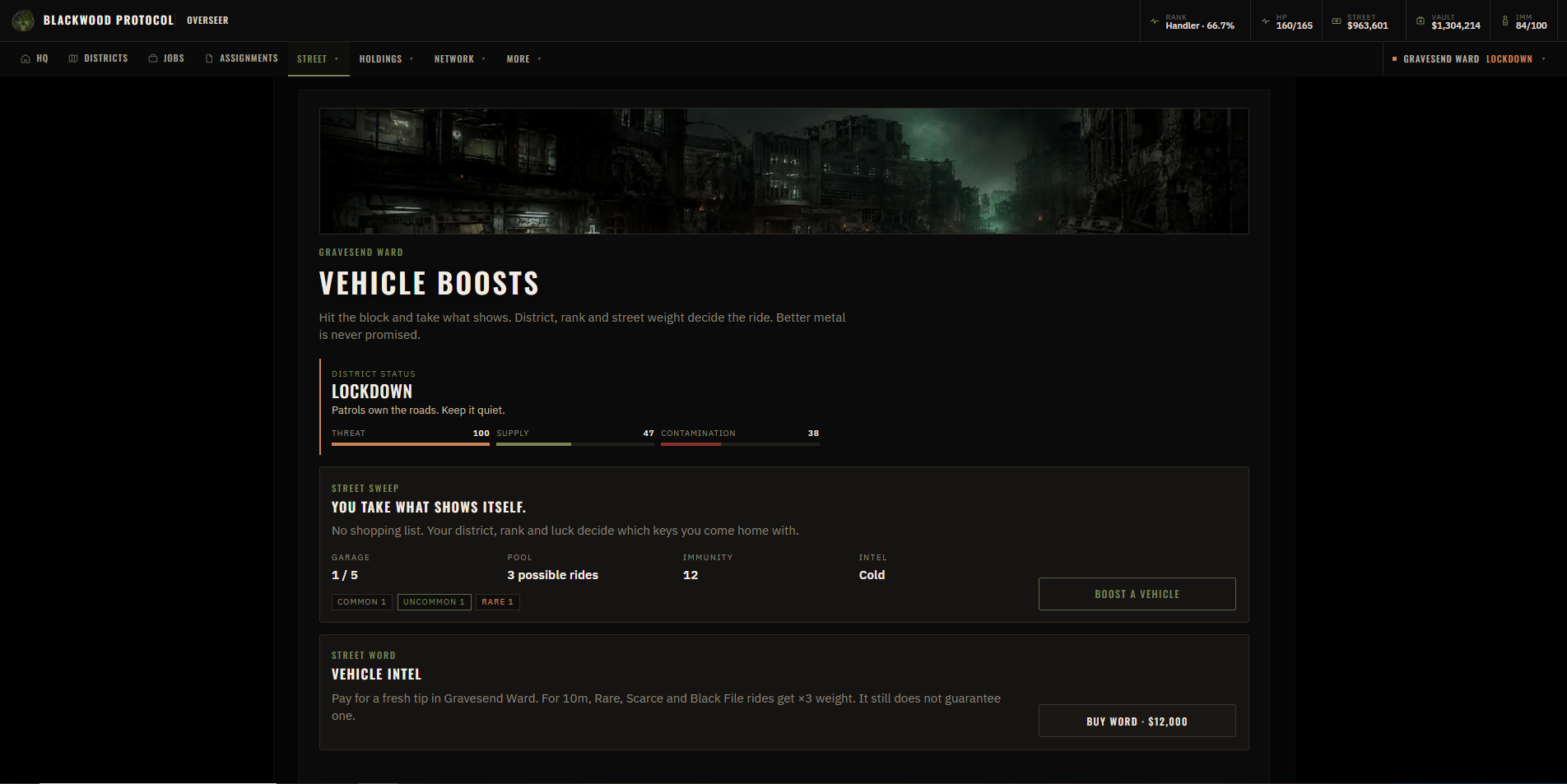Screen dimensions: 1567x784
Task: Select the Uncommon 1 rarity tag
Action: point(434,602)
